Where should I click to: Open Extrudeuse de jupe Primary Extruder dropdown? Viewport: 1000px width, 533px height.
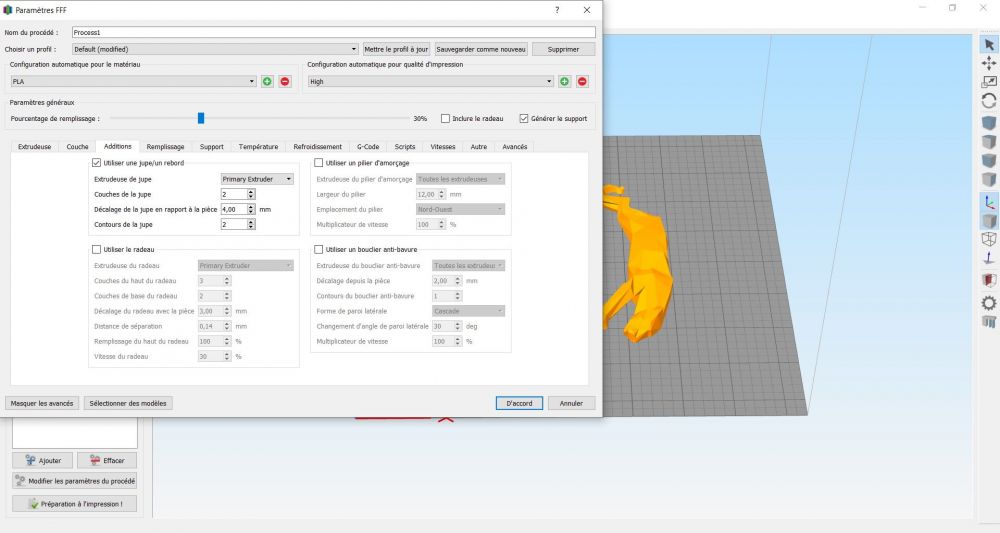pos(257,179)
